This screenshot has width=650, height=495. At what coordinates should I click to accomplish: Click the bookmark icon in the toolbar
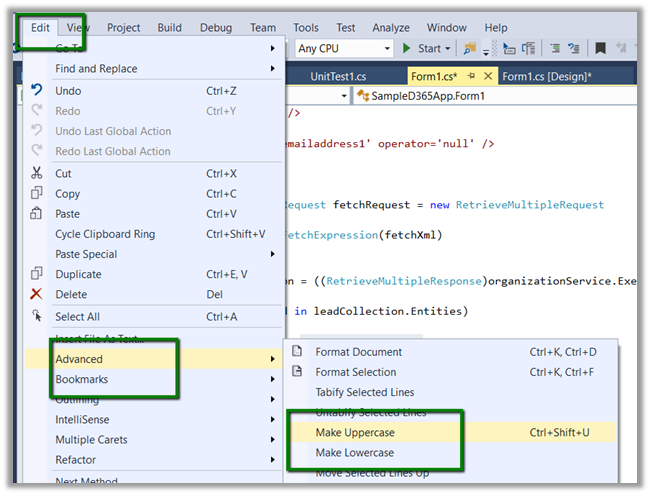pos(600,48)
